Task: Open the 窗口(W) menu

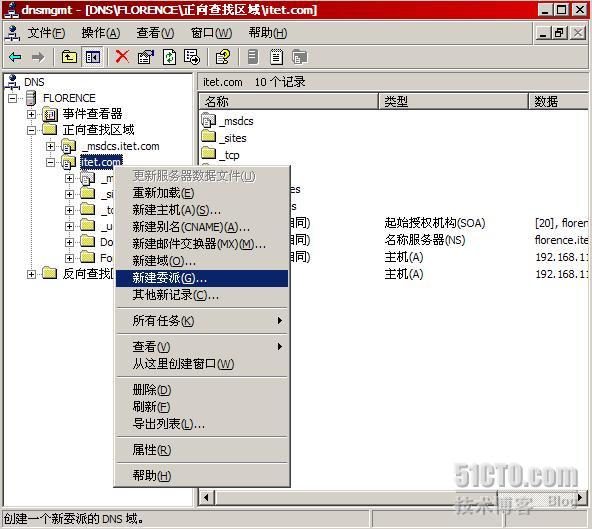Action: coord(211,33)
